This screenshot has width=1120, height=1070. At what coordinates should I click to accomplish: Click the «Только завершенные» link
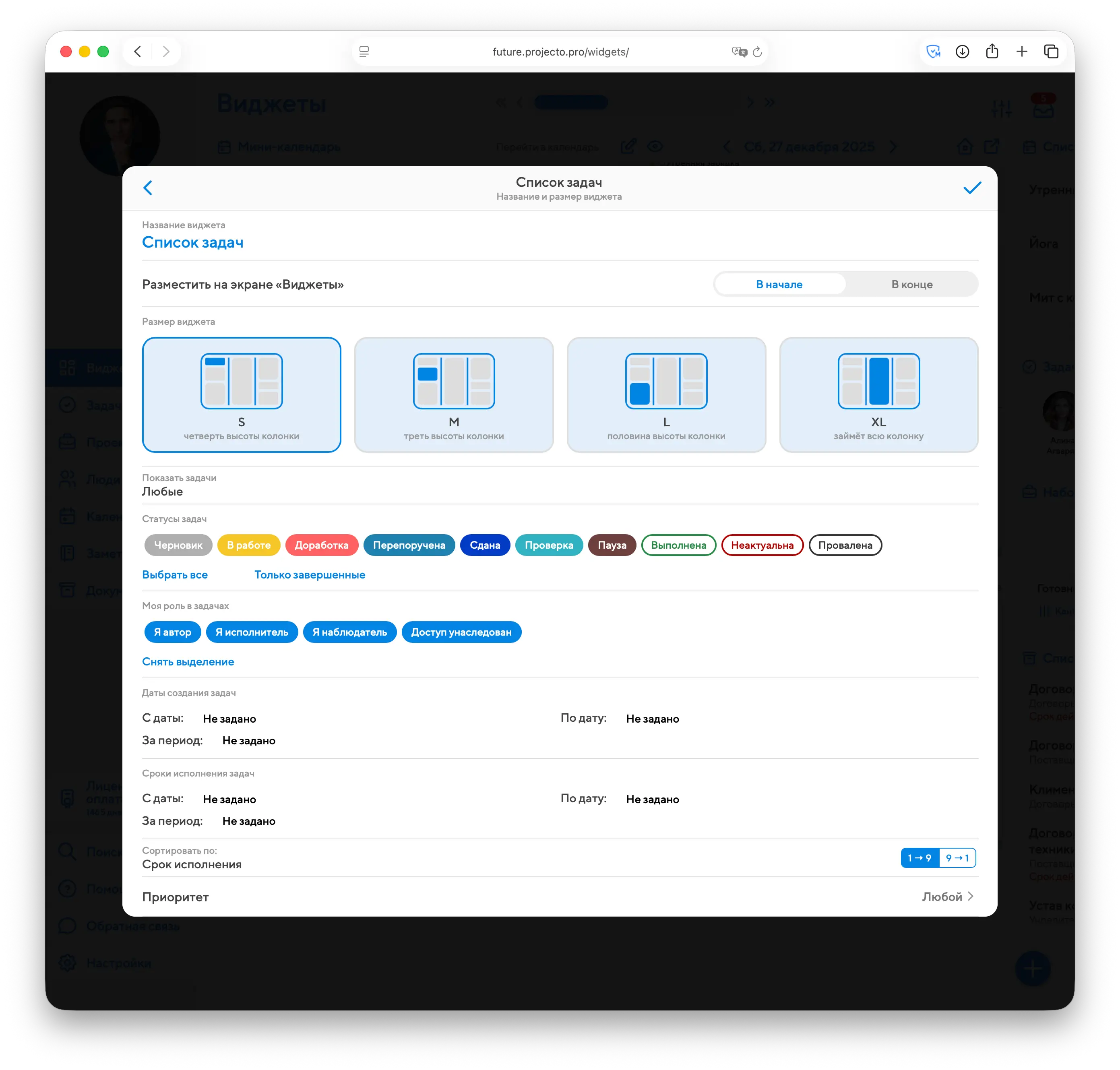(x=310, y=575)
